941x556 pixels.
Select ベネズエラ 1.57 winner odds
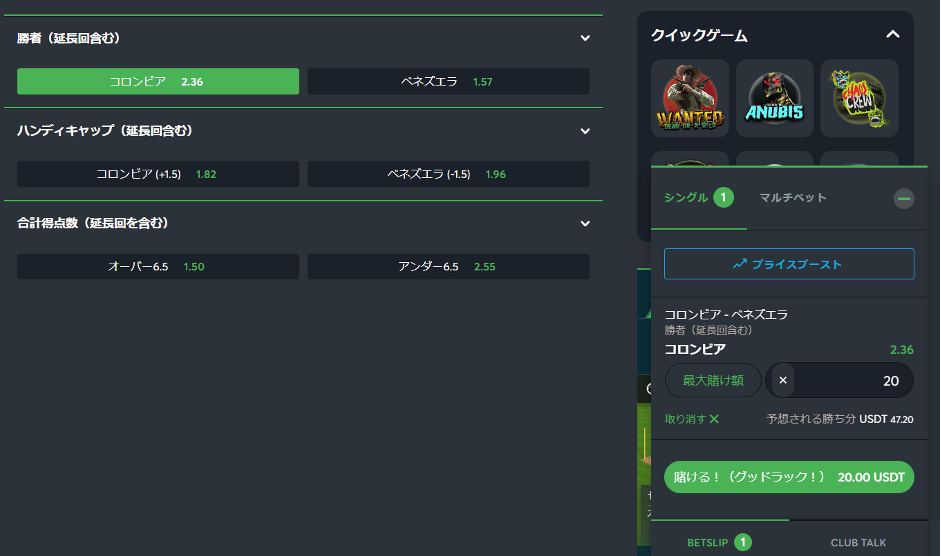(x=447, y=81)
